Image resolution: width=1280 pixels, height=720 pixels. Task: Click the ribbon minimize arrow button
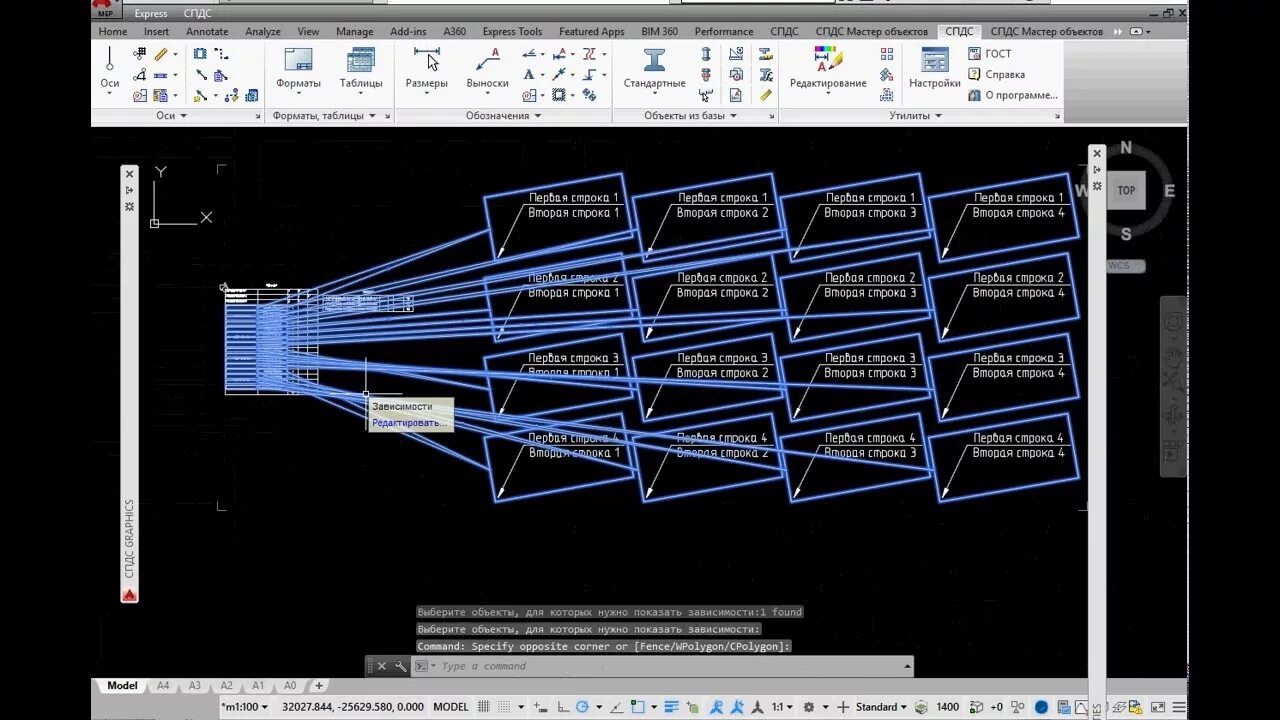pos(1135,32)
